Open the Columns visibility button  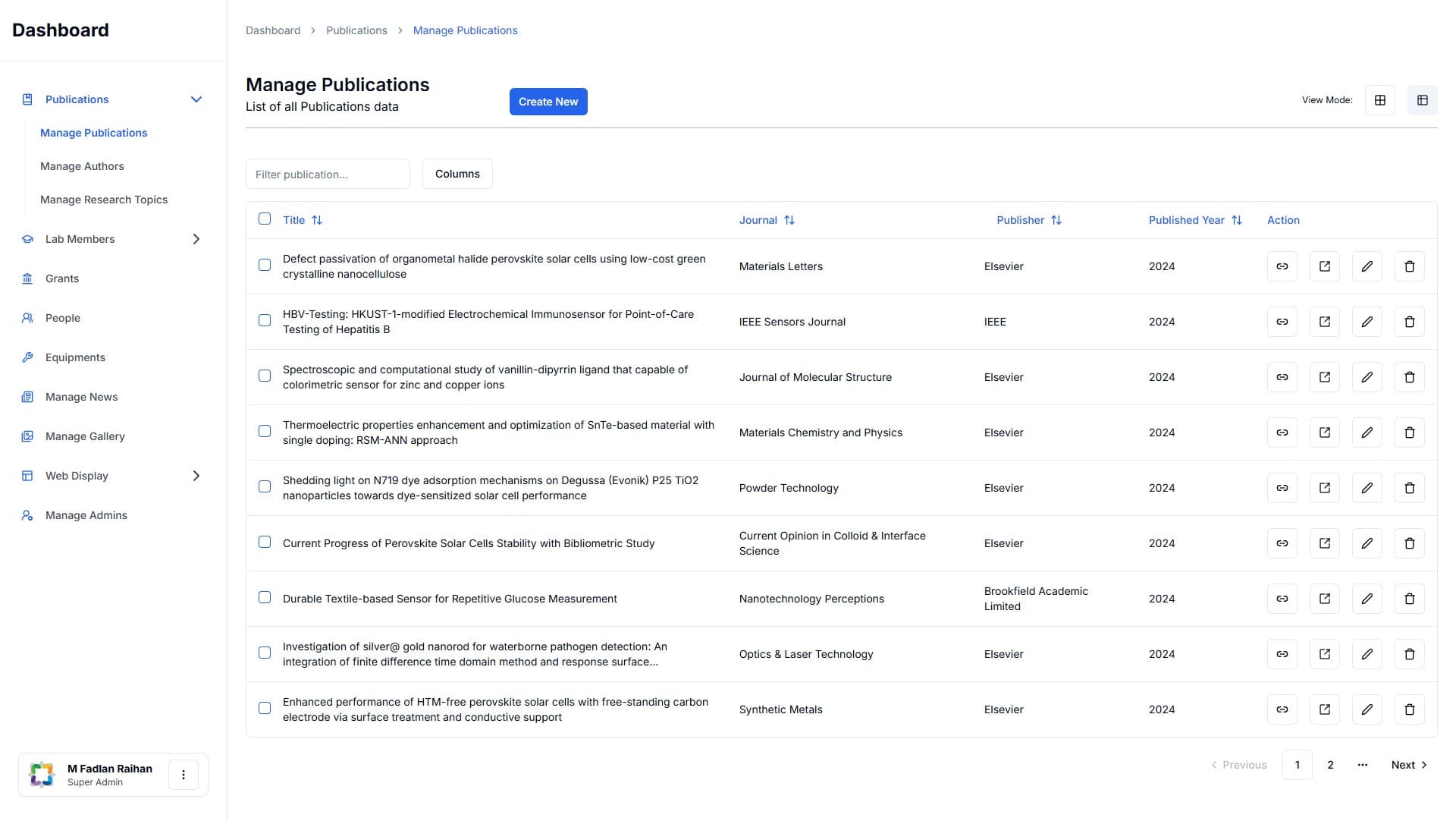457,174
